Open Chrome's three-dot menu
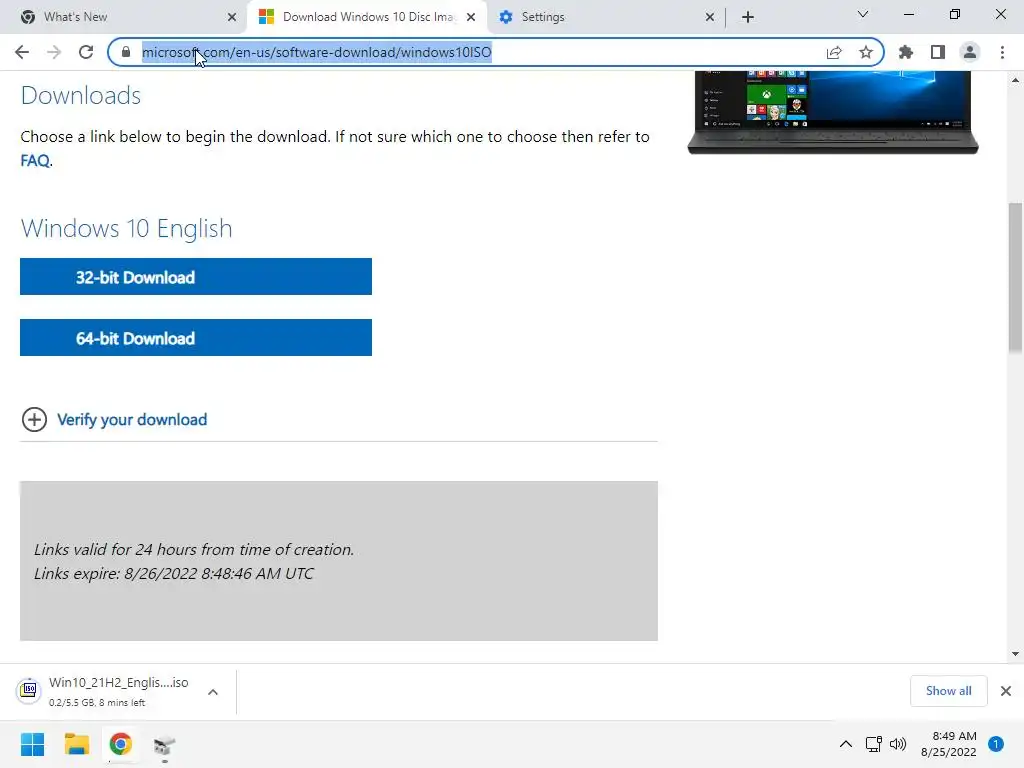The height and width of the screenshot is (768, 1024). [1002, 52]
